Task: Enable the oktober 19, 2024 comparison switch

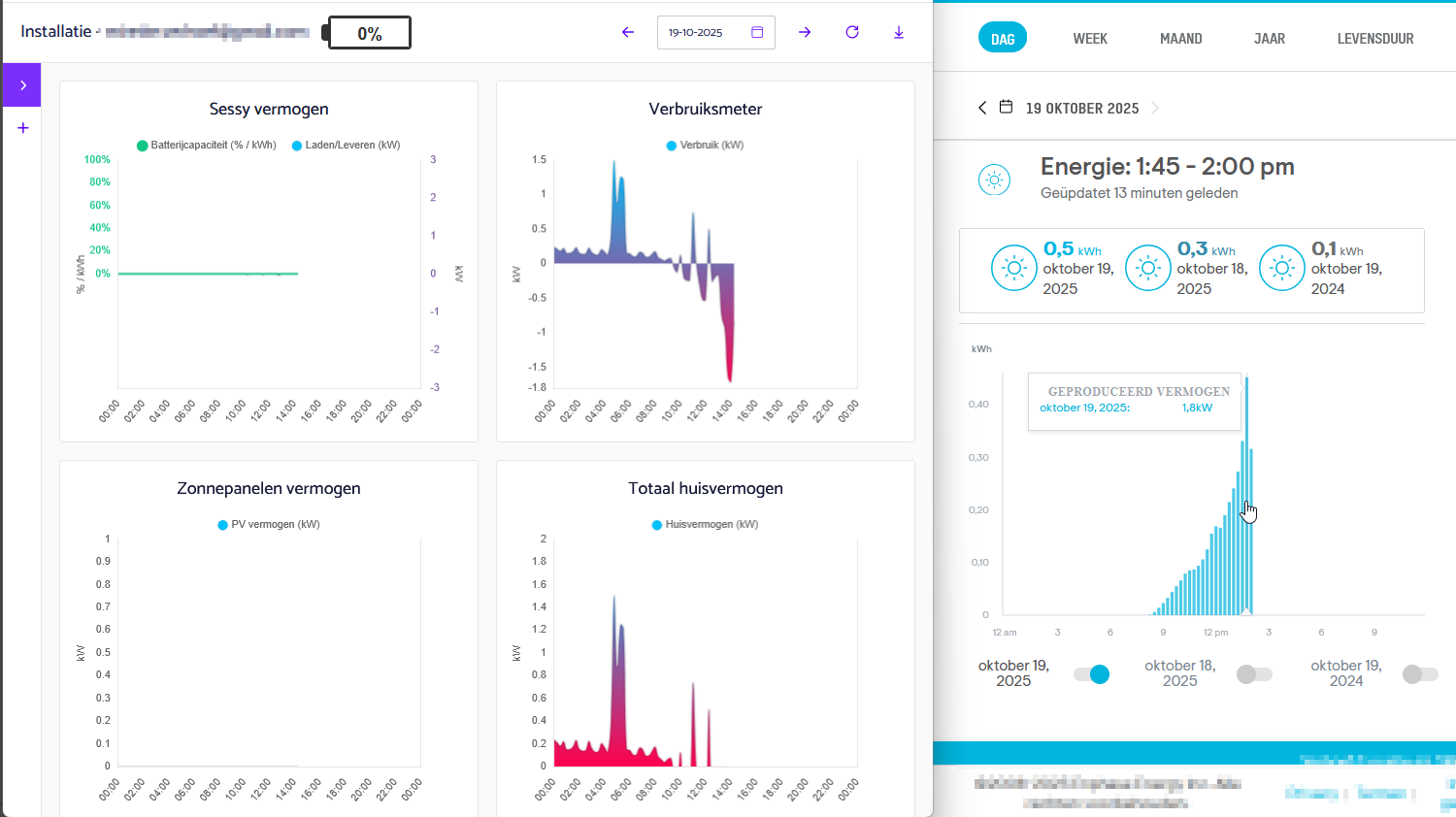Action: pyautogui.click(x=1420, y=674)
